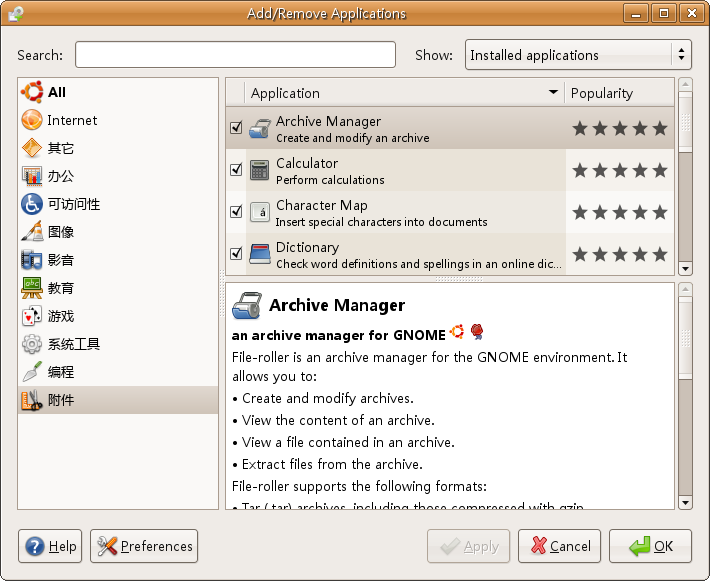This screenshot has width=710, height=581.
Task: Confirm with the OK button
Action: pos(650,546)
